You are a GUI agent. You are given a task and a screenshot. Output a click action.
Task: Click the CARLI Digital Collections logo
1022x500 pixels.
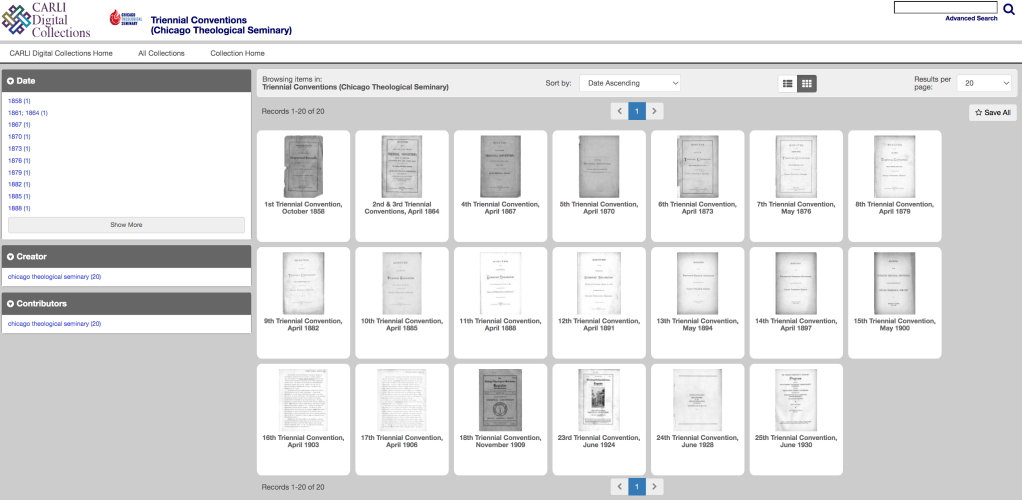[46, 20]
